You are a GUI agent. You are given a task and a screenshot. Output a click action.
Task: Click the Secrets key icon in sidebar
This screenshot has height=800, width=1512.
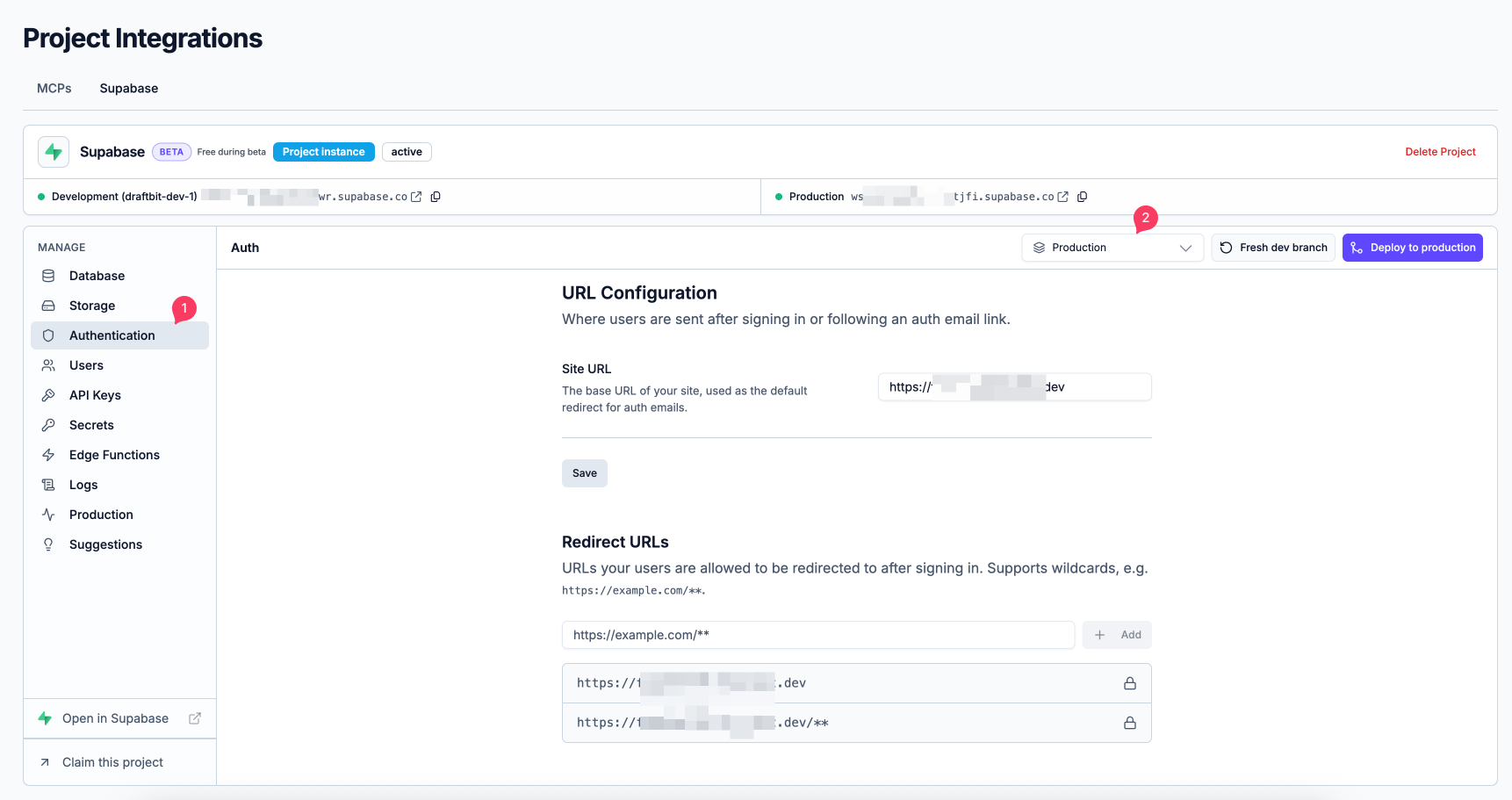[x=48, y=425]
